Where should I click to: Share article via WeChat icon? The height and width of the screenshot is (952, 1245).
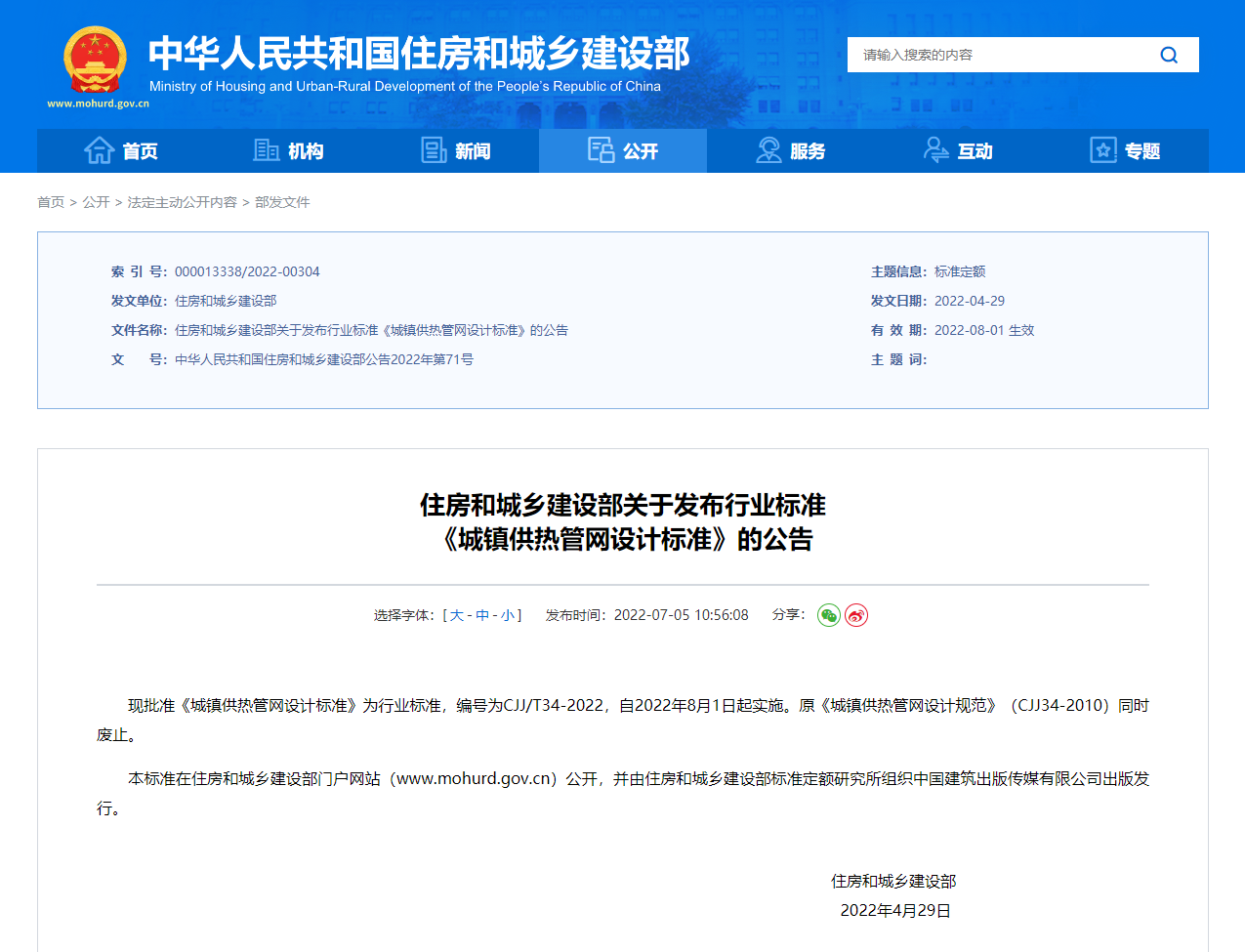(x=828, y=615)
